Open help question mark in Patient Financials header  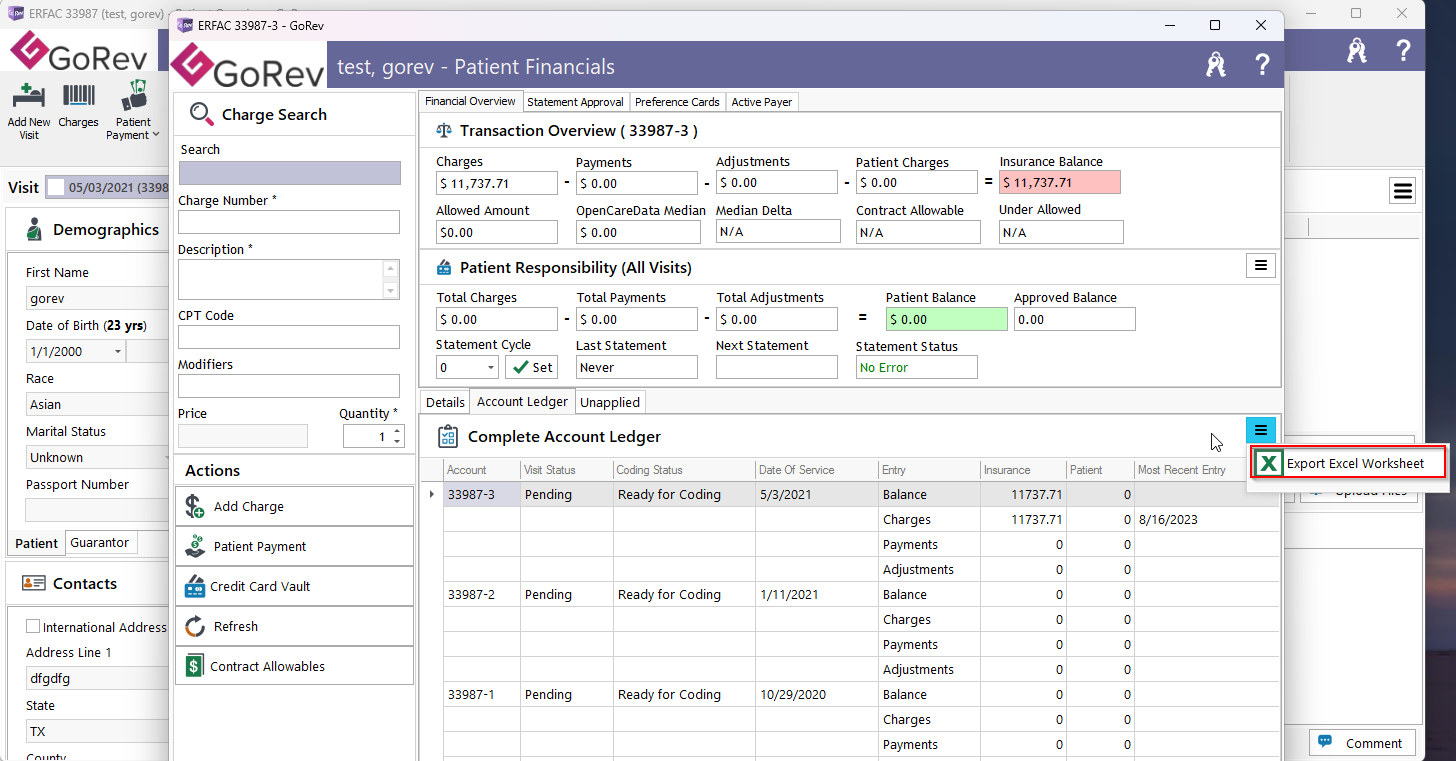1262,65
